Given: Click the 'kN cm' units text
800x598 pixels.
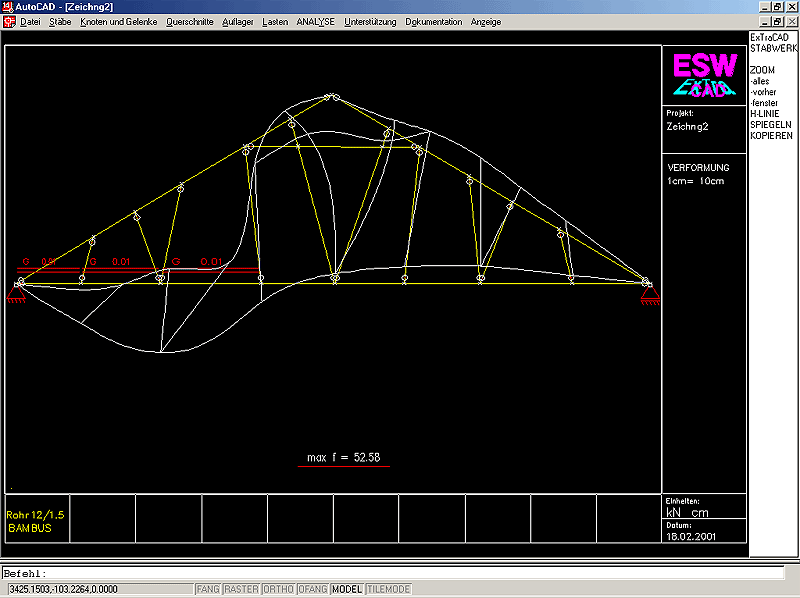Looking at the screenshot, I should (x=687, y=513).
